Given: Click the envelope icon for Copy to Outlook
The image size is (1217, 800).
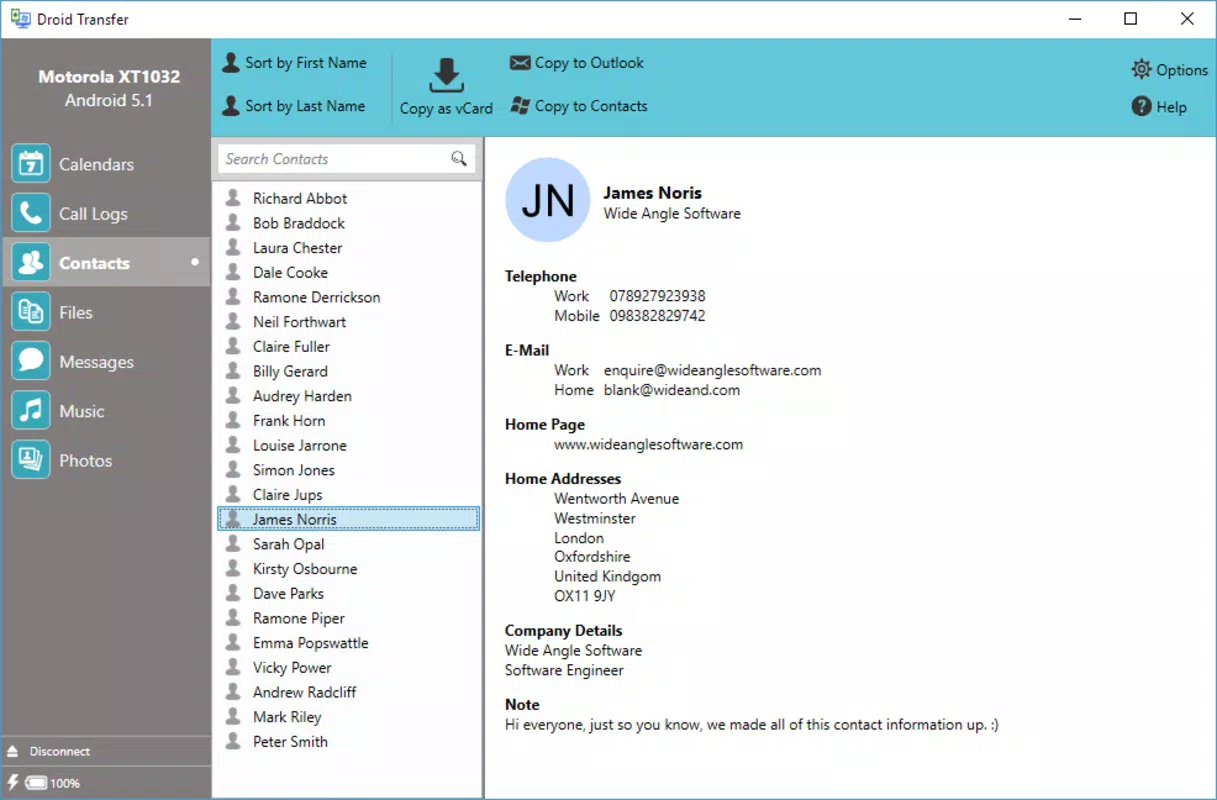Looking at the screenshot, I should (520, 63).
